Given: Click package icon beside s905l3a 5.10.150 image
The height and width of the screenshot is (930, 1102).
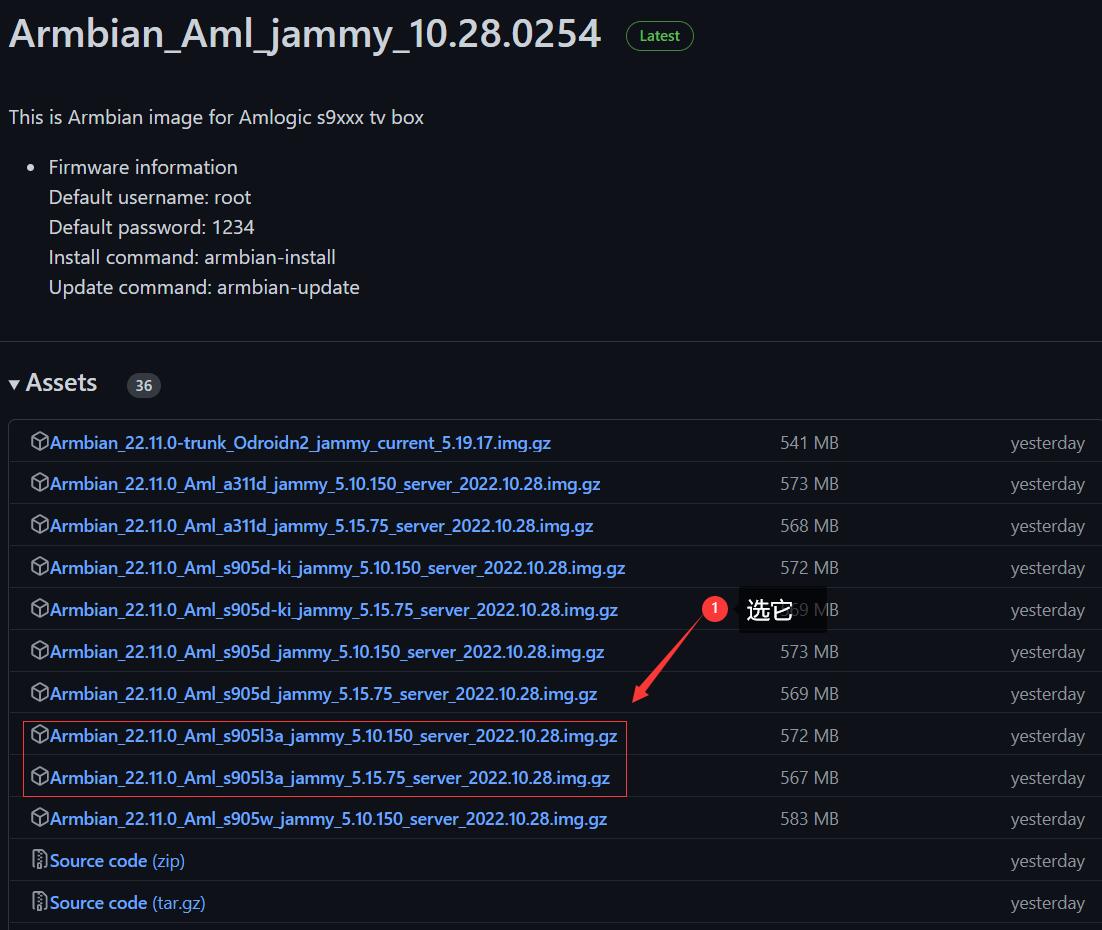Looking at the screenshot, I should [40, 735].
